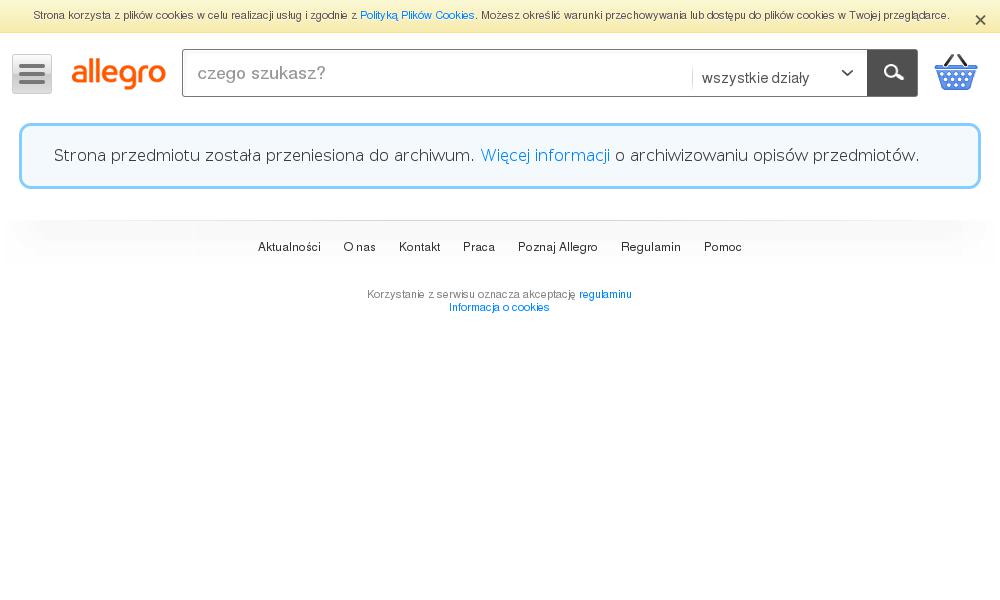
Task: Open 'Poznaj Allegro' footer link
Action: [x=557, y=247]
